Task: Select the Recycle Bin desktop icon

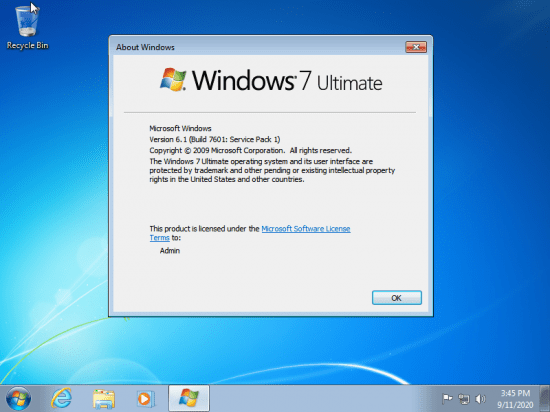Action: [27, 27]
